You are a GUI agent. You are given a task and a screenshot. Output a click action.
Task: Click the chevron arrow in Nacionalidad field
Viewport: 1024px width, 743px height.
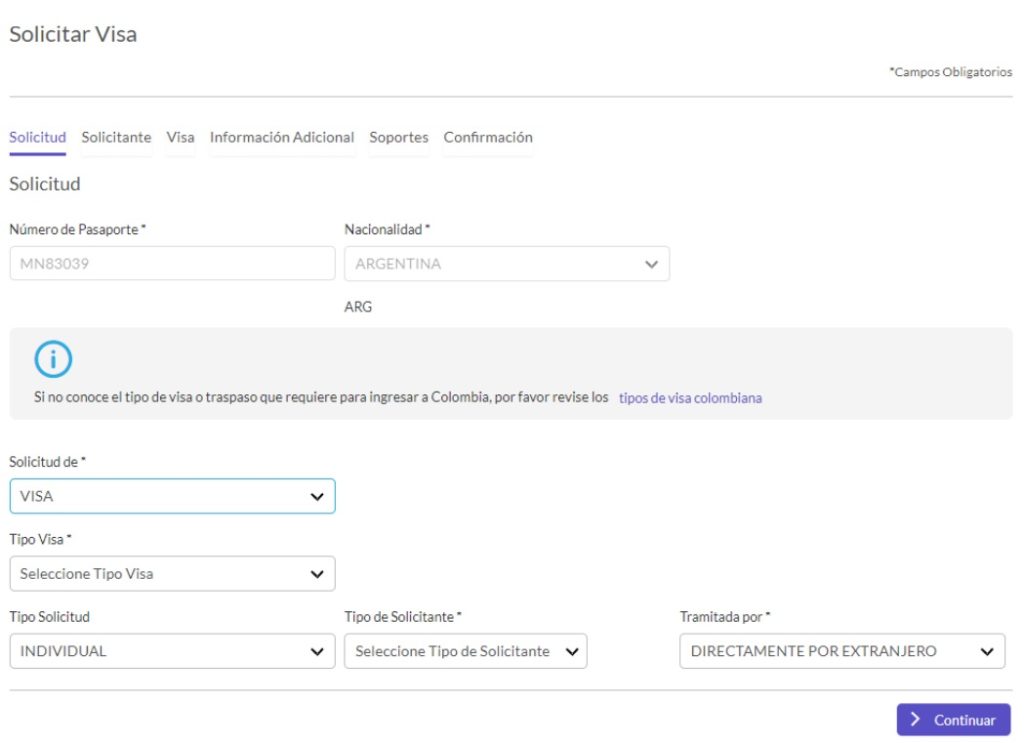point(651,265)
